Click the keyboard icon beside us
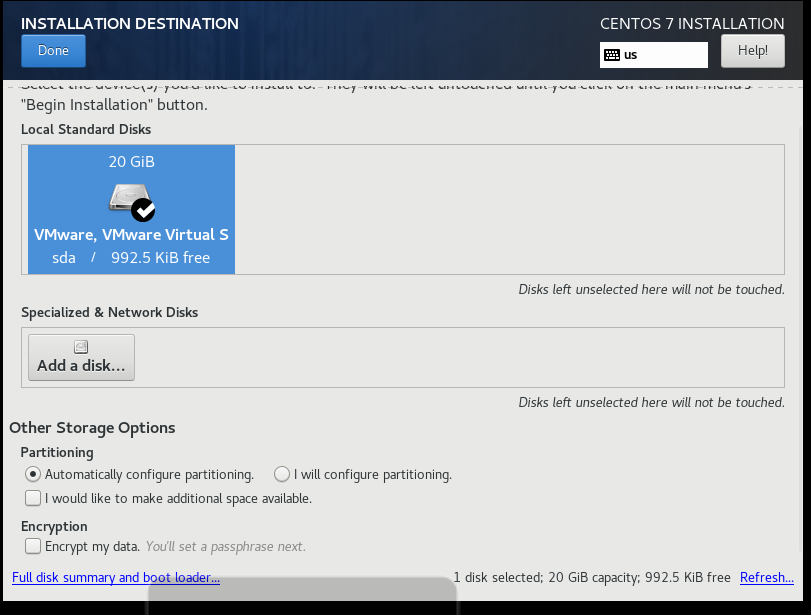811x615 pixels. (612, 55)
